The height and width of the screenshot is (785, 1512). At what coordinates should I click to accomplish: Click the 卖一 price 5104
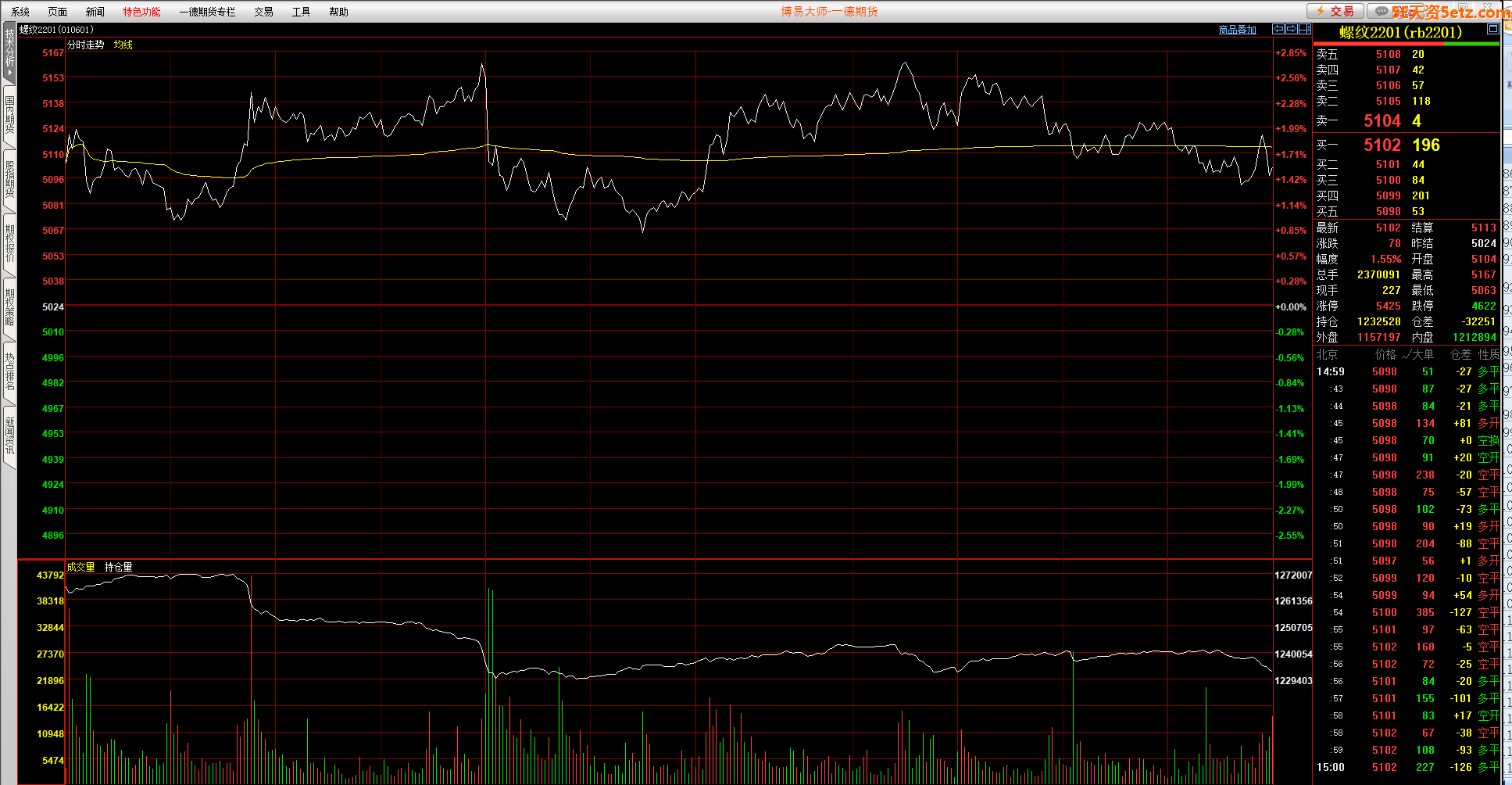click(x=1382, y=120)
